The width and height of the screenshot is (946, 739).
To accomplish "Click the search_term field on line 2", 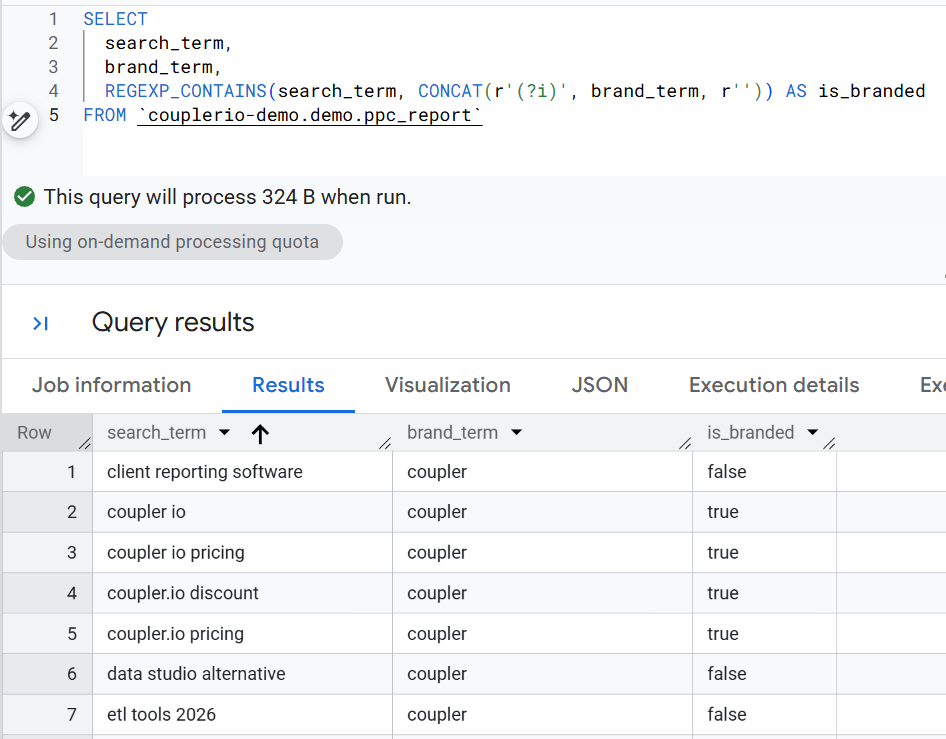I will pos(164,43).
